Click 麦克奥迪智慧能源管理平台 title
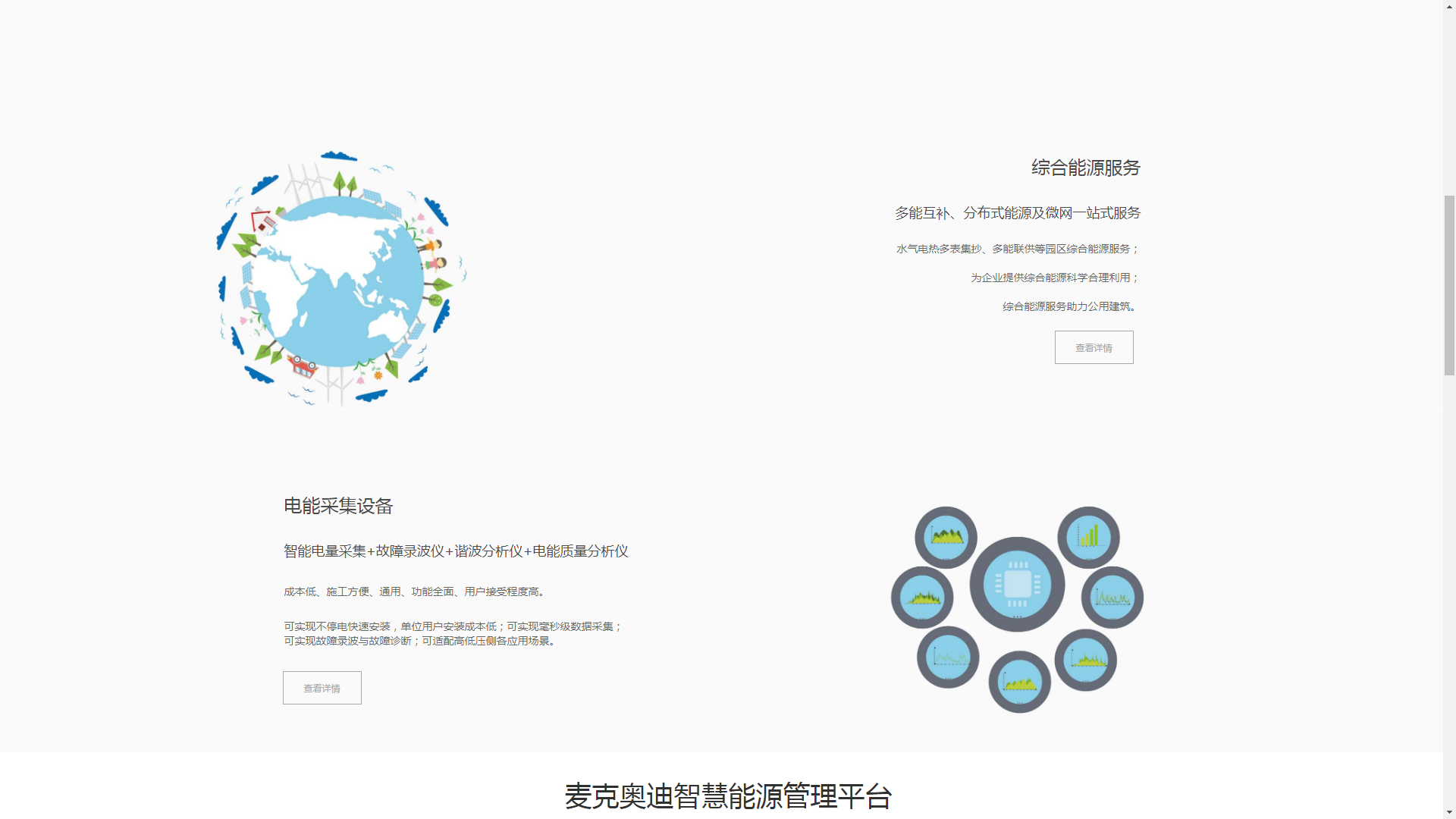1456x819 pixels. [x=728, y=796]
